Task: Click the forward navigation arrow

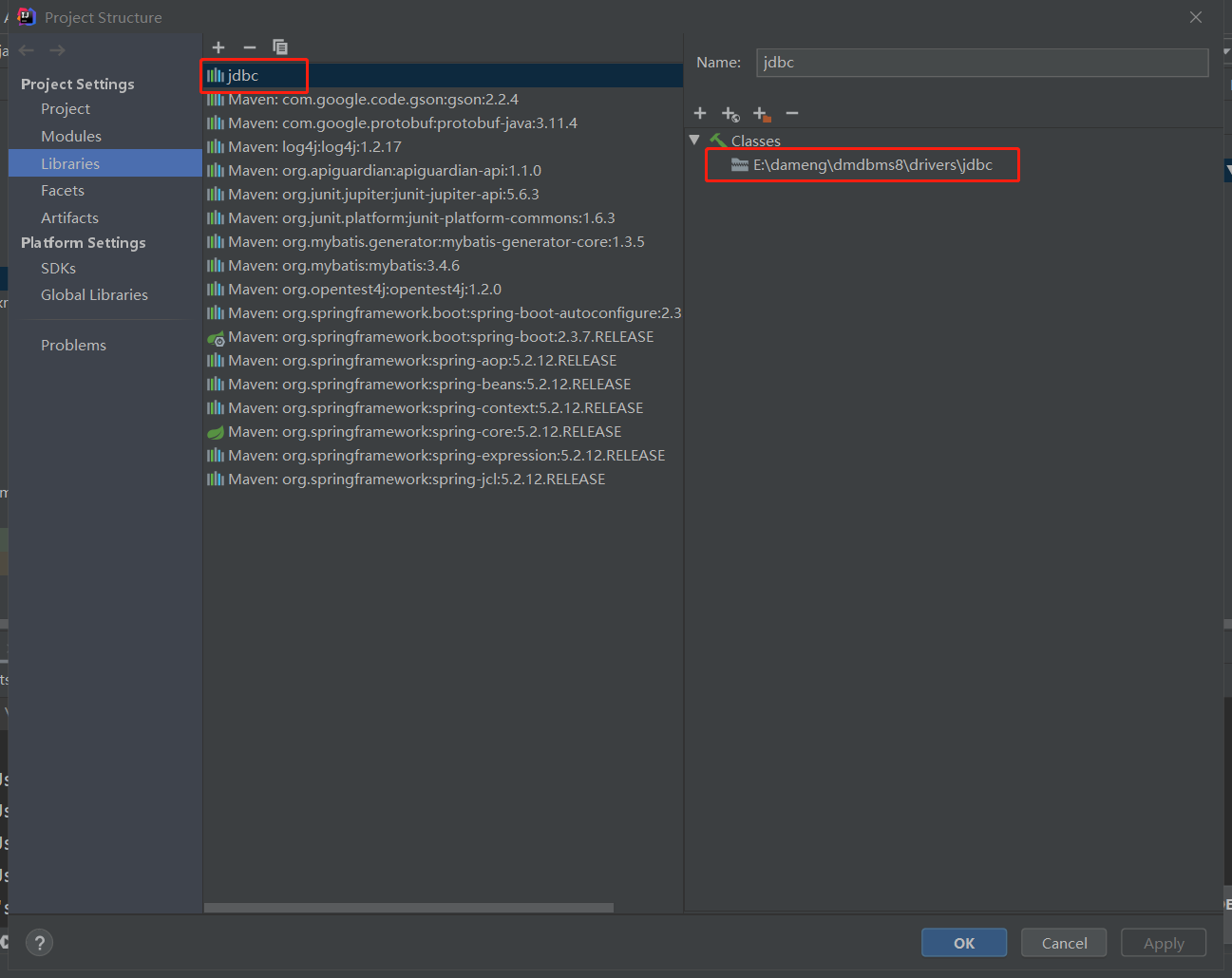Action: click(x=58, y=50)
